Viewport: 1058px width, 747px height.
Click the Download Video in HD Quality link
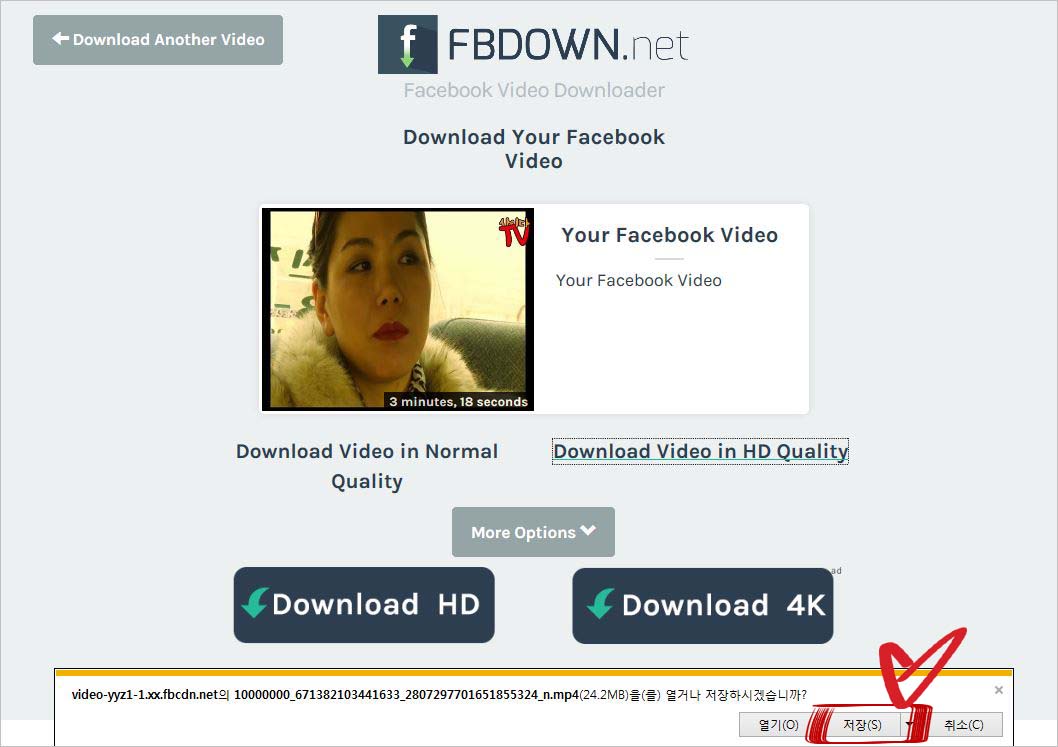[x=700, y=451]
